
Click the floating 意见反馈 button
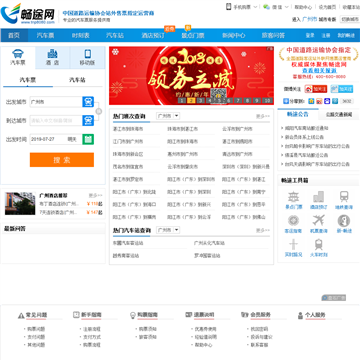click(334, 298)
